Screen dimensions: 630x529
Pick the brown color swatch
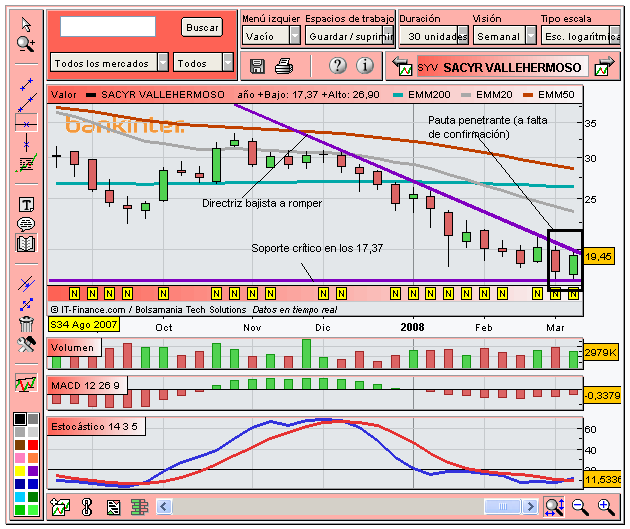point(20,445)
